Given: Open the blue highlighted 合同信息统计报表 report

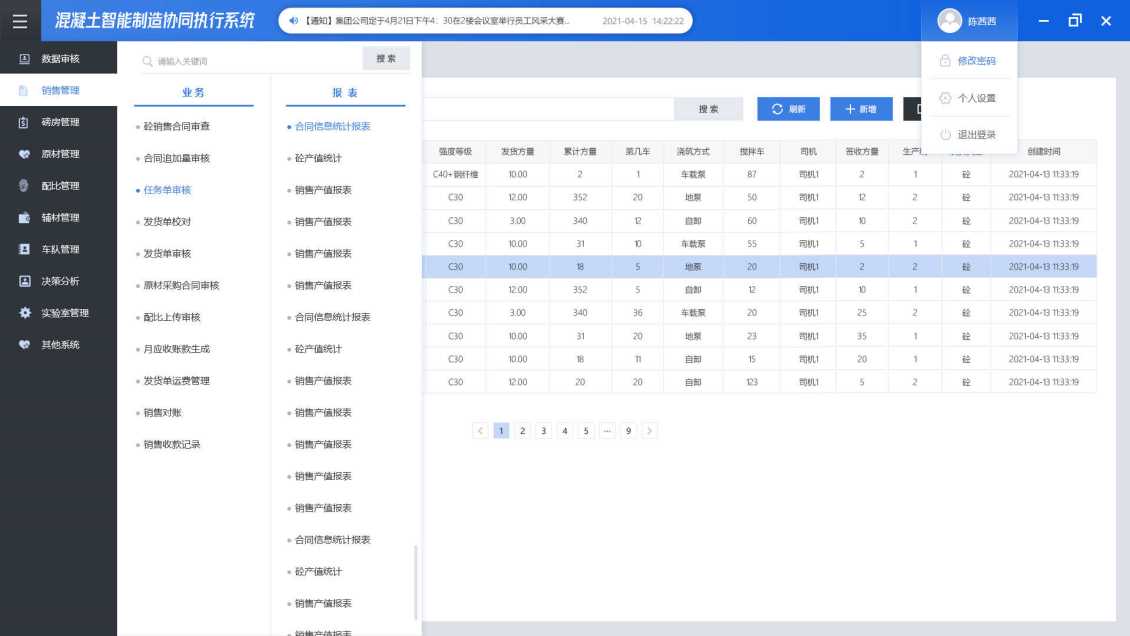Looking at the screenshot, I should [x=332, y=126].
